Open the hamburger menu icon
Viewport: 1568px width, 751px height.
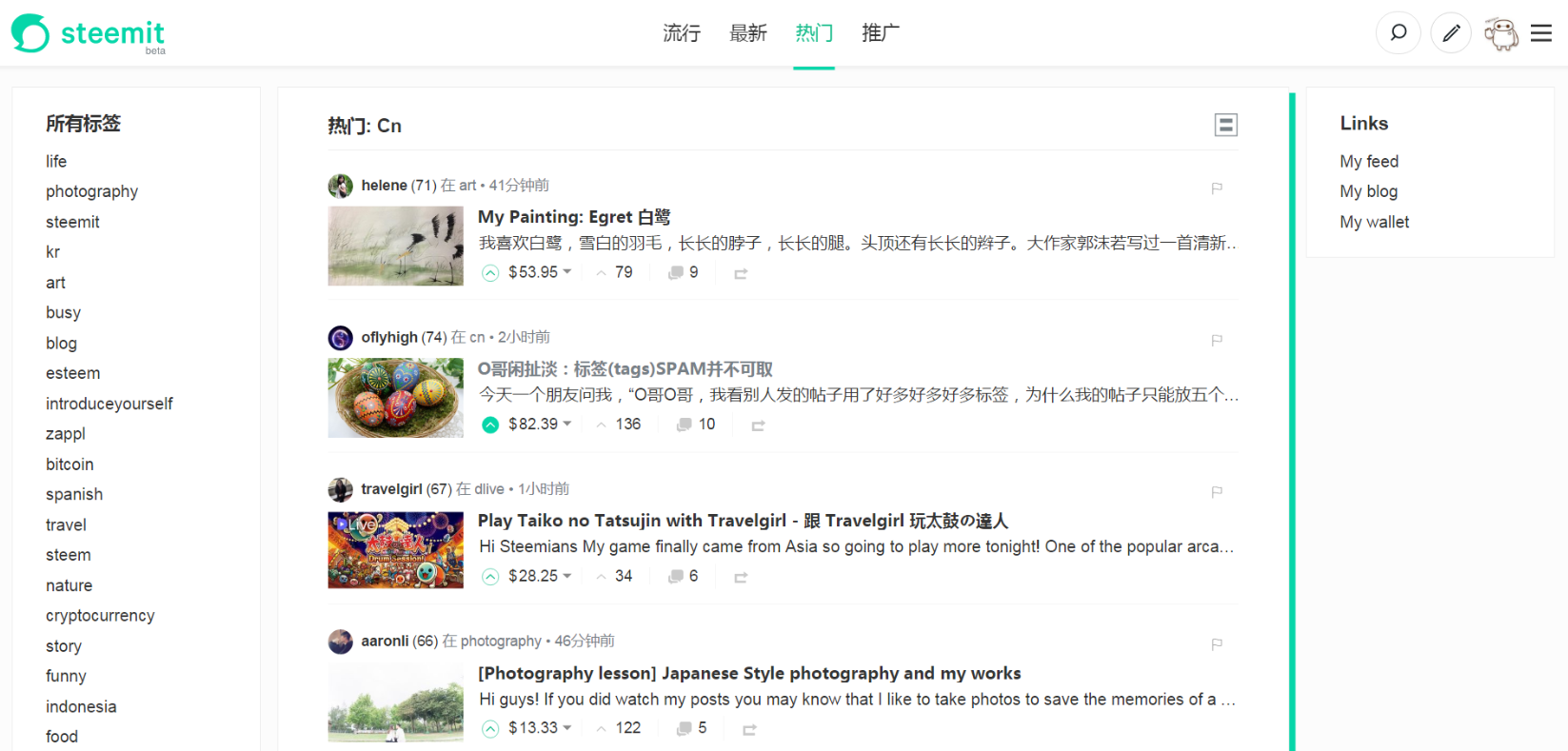(1541, 33)
